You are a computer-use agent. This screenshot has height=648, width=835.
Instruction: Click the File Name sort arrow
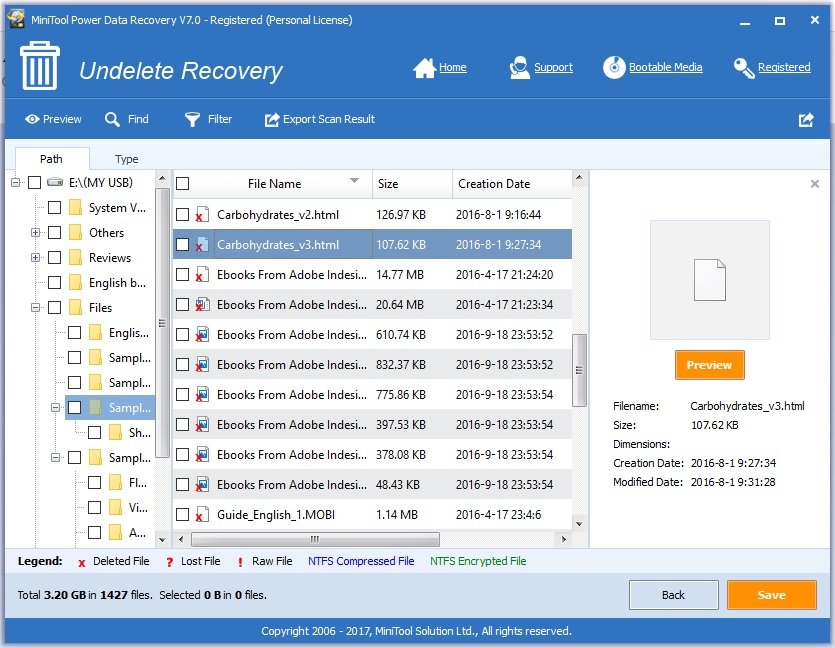(354, 181)
